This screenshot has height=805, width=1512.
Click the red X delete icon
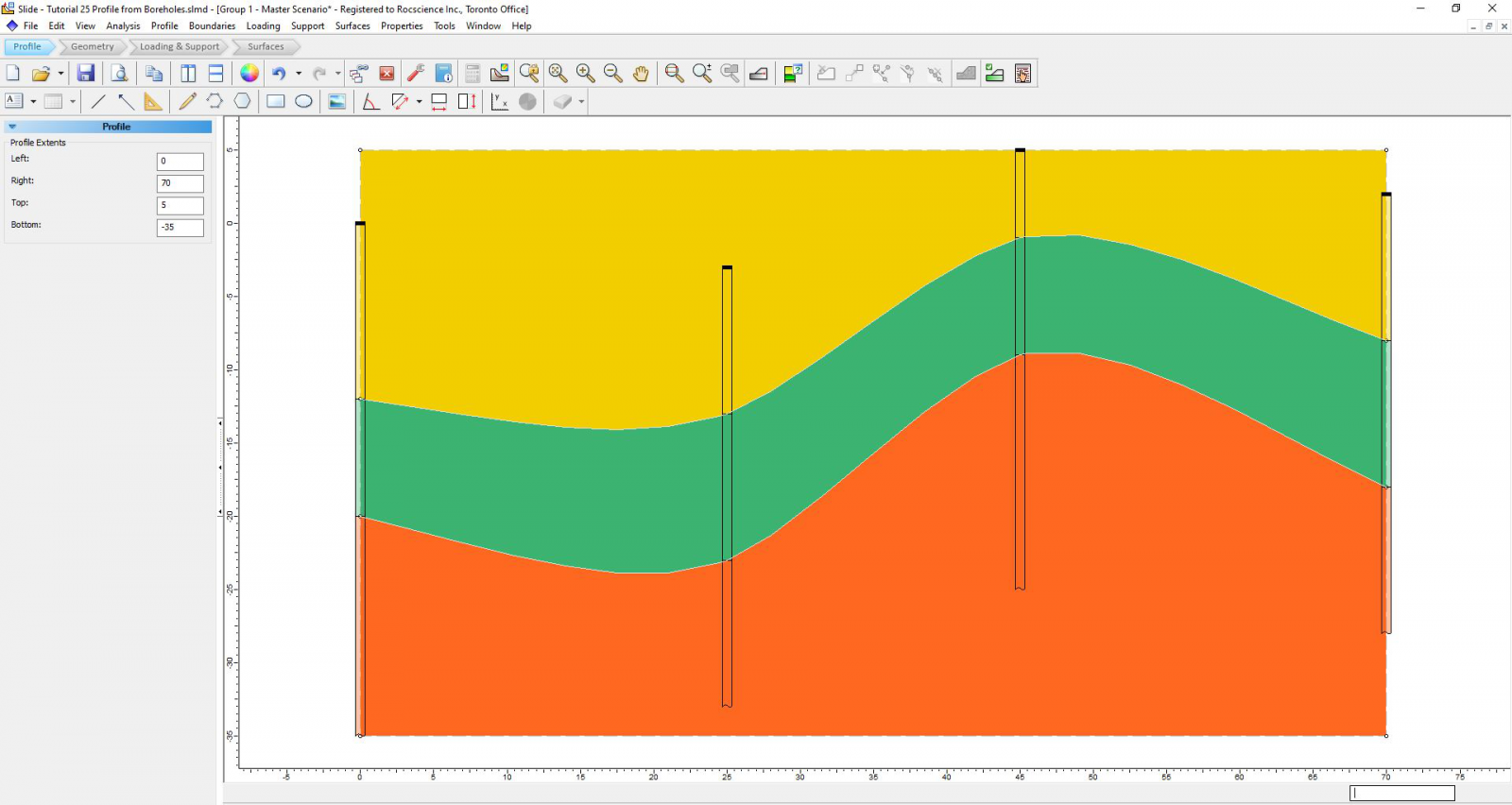point(387,74)
